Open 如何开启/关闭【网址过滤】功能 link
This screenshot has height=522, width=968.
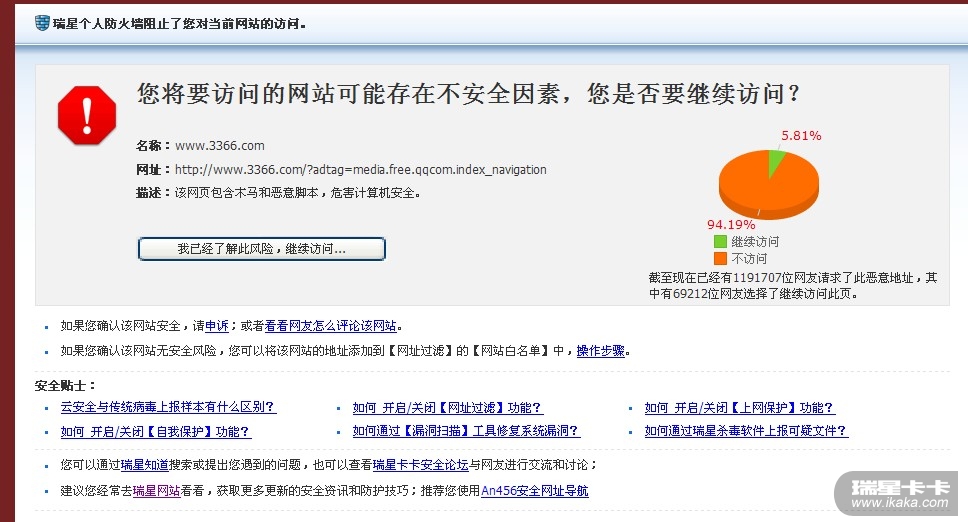[x=448, y=407]
